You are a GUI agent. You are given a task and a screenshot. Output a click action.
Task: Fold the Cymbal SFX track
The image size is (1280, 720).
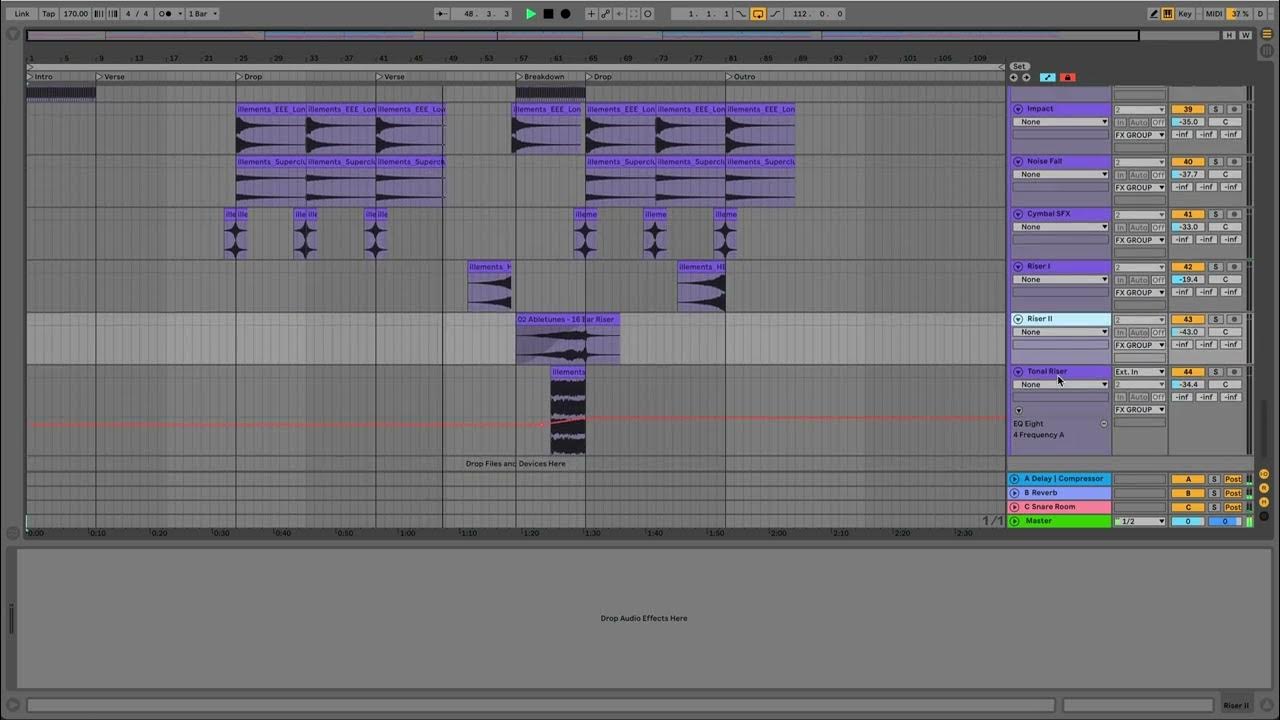[1018, 214]
